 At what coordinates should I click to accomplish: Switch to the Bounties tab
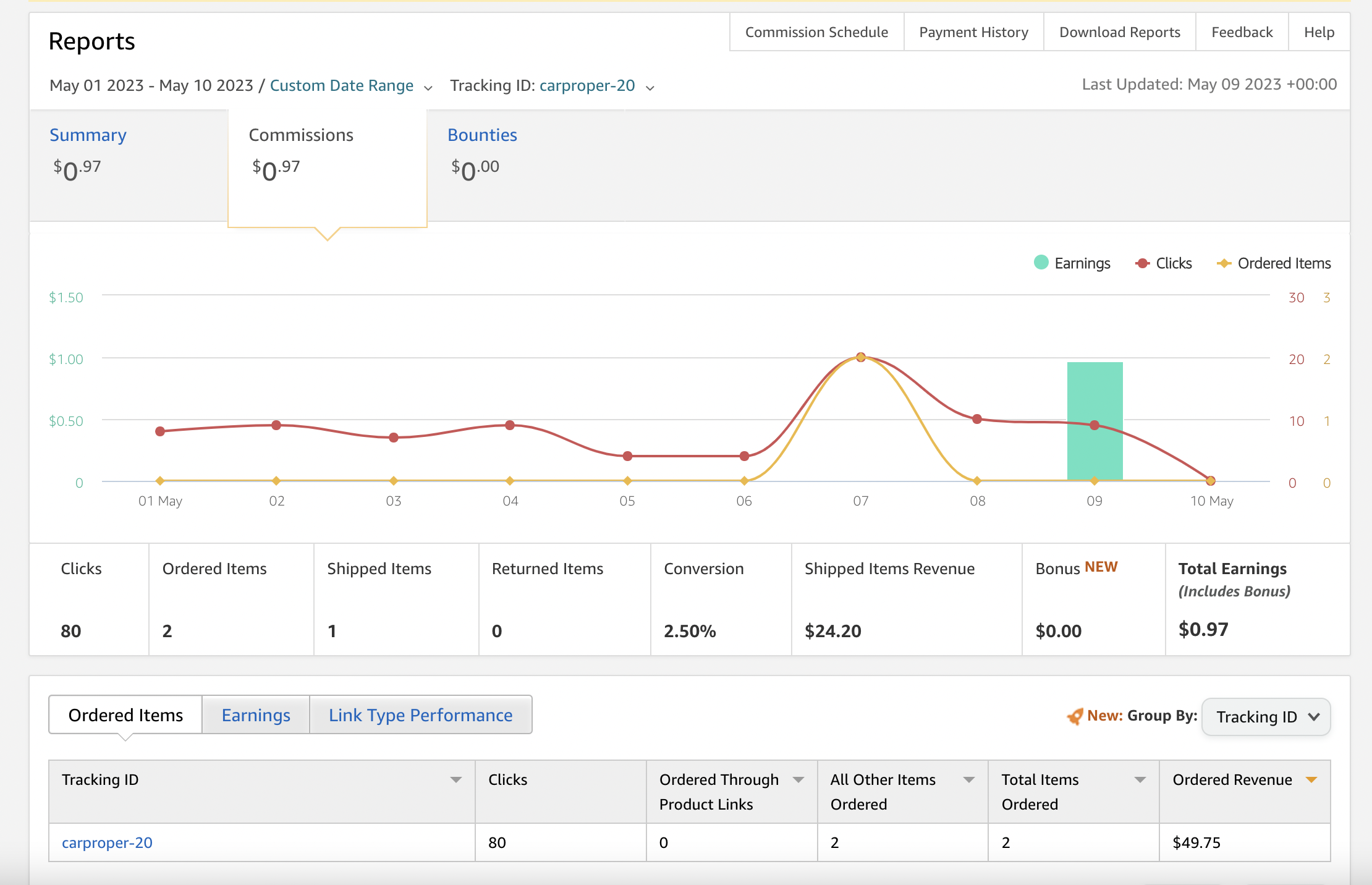click(527, 166)
